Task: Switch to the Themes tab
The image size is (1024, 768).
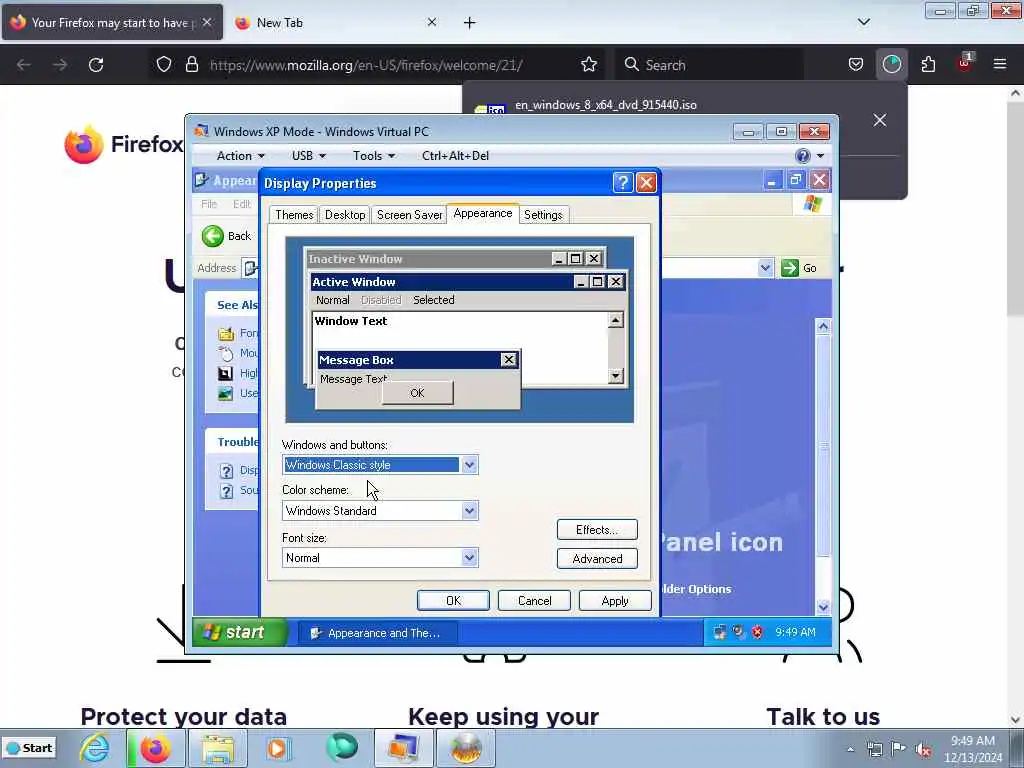Action: [294, 215]
